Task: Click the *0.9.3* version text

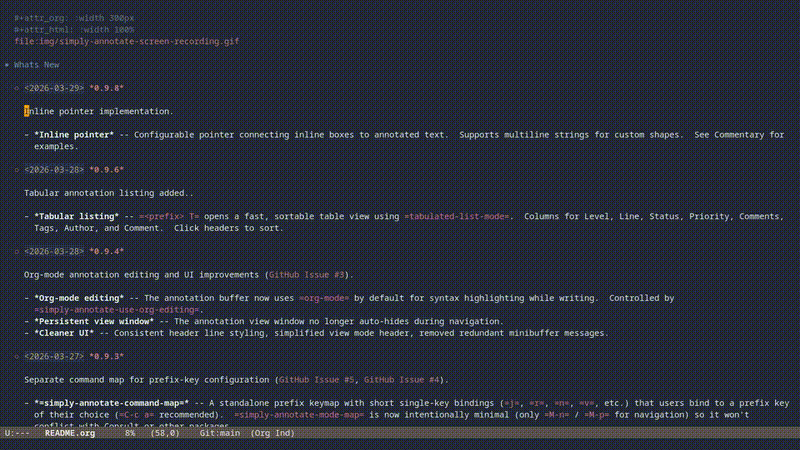Action: pos(107,357)
